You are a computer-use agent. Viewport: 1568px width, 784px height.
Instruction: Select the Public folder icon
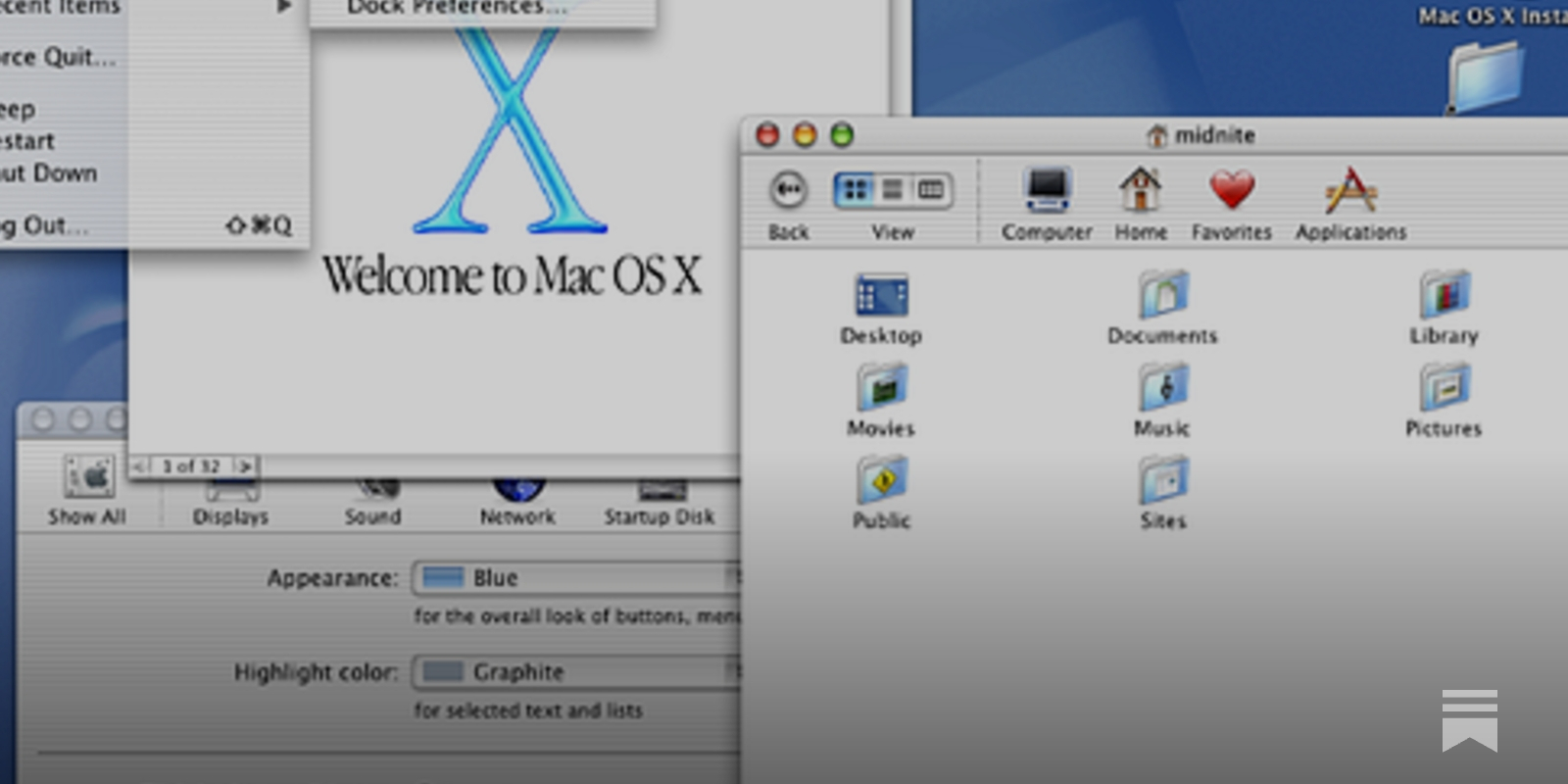pyautogui.click(x=881, y=480)
